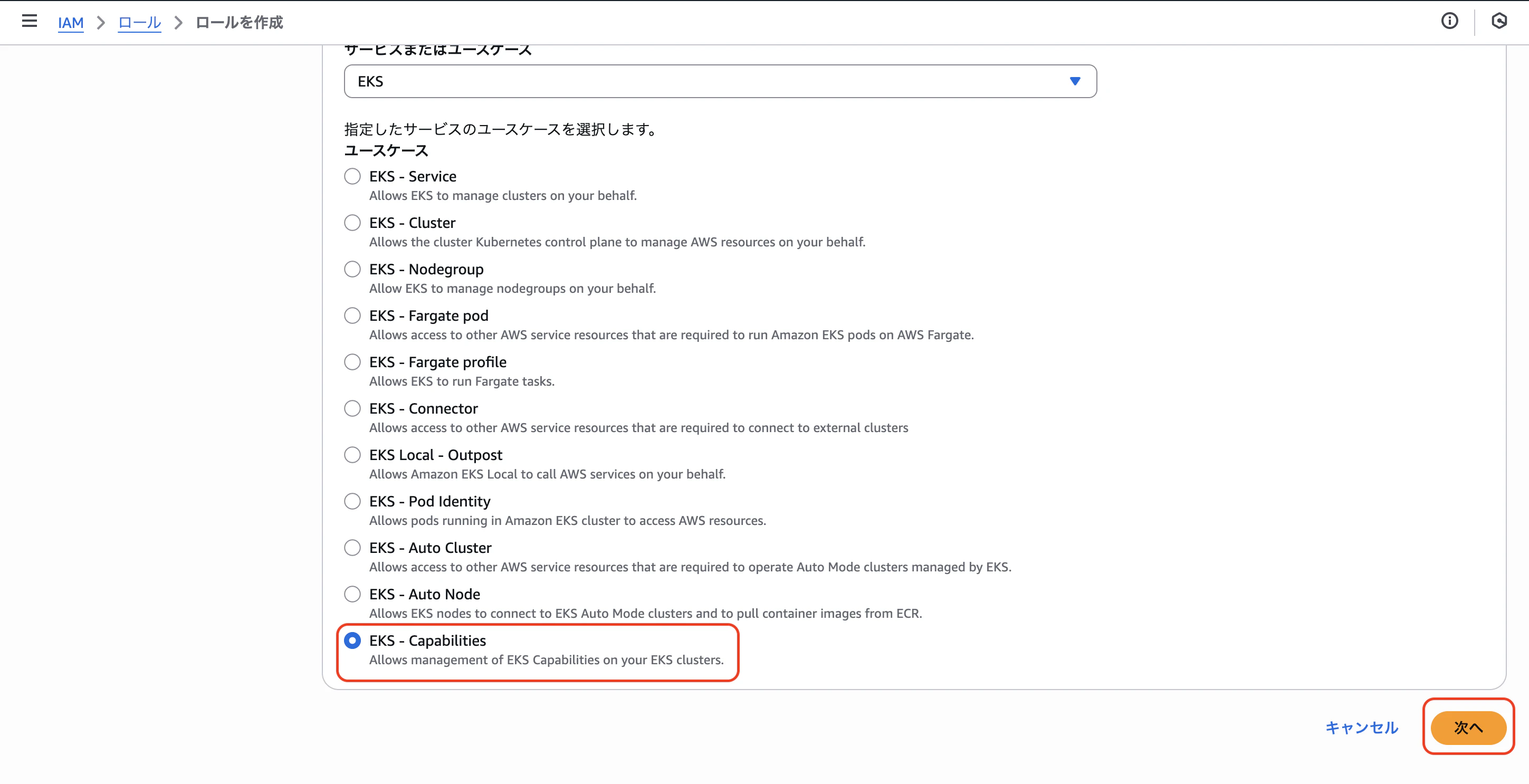This screenshot has height=784, width=1529.
Task: Choose the EKS - Nodegroup option
Action: coord(352,269)
